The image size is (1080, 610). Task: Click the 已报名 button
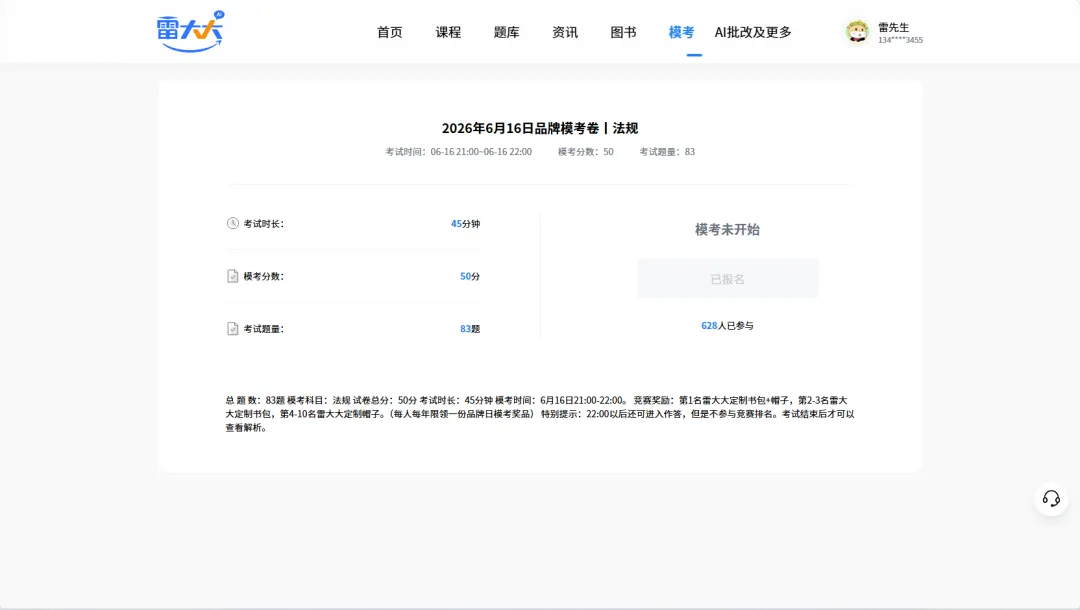pyautogui.click(x=727, y=279)
